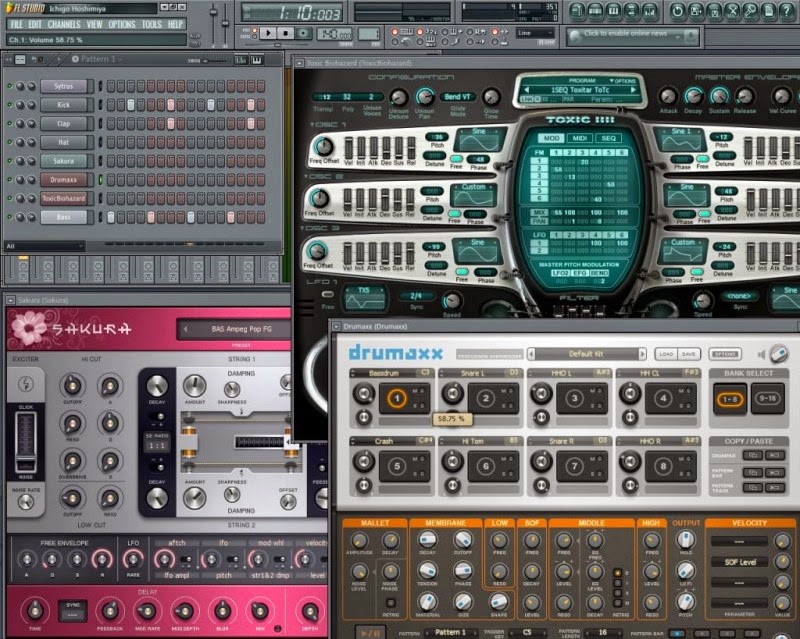Click the Toxic Unison Pan knob

point(424,96)
